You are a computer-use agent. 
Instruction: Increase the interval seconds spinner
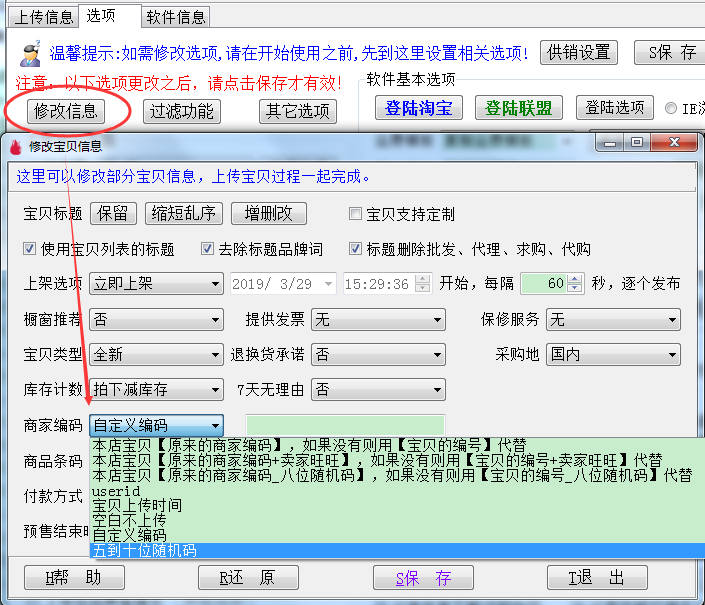[x=575, y=279]
